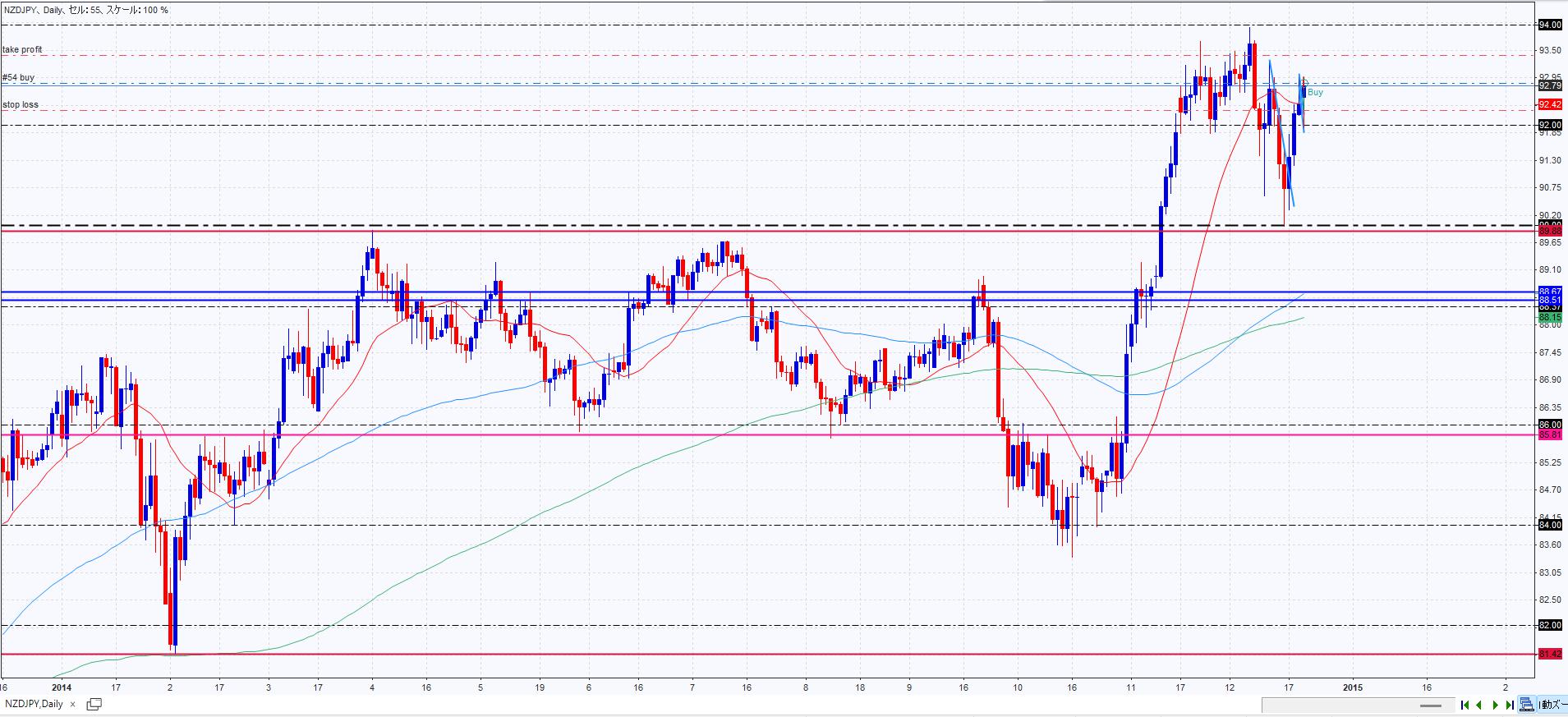Image resolution: width=1568 pixels, height=717 pixels.
Task: Toggle the auto zoom button
Action: [1552, 705]
